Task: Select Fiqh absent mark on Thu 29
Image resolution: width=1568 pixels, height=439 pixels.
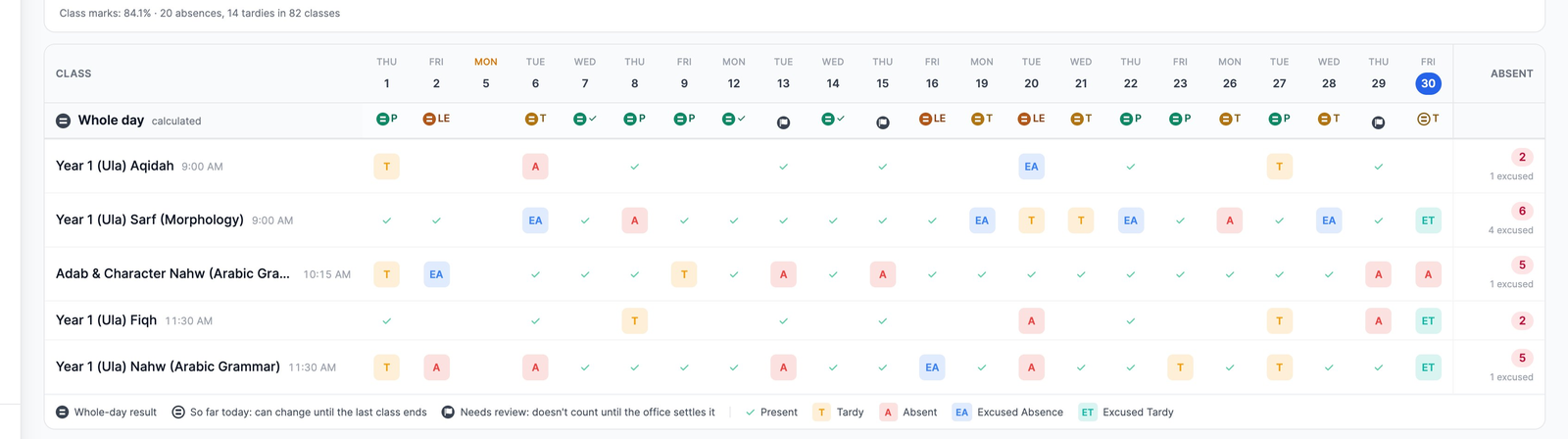Action: point(1379,320)
